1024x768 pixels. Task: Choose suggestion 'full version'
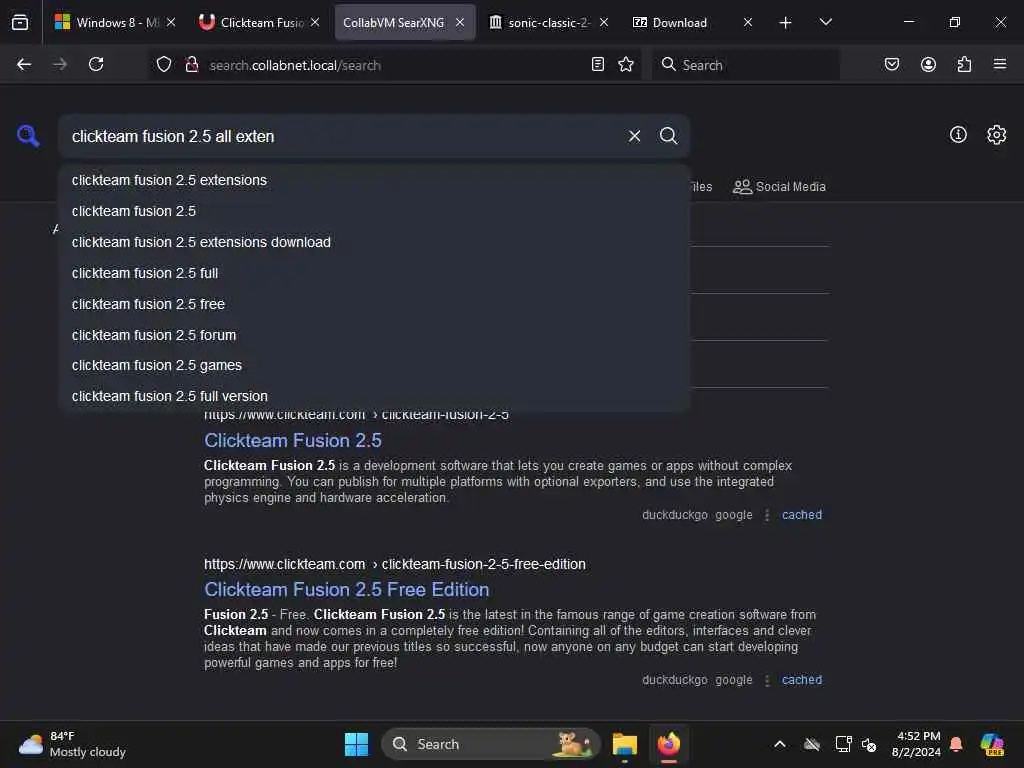374,396
